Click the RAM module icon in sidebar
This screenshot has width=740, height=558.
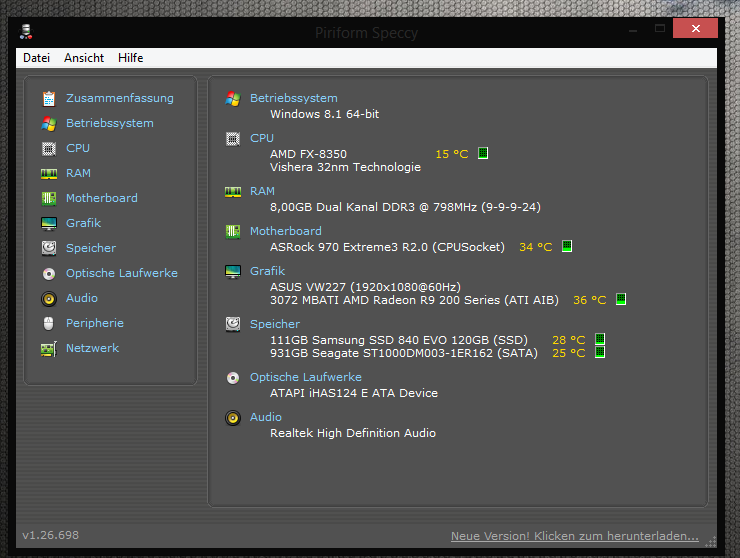[49, 174]
